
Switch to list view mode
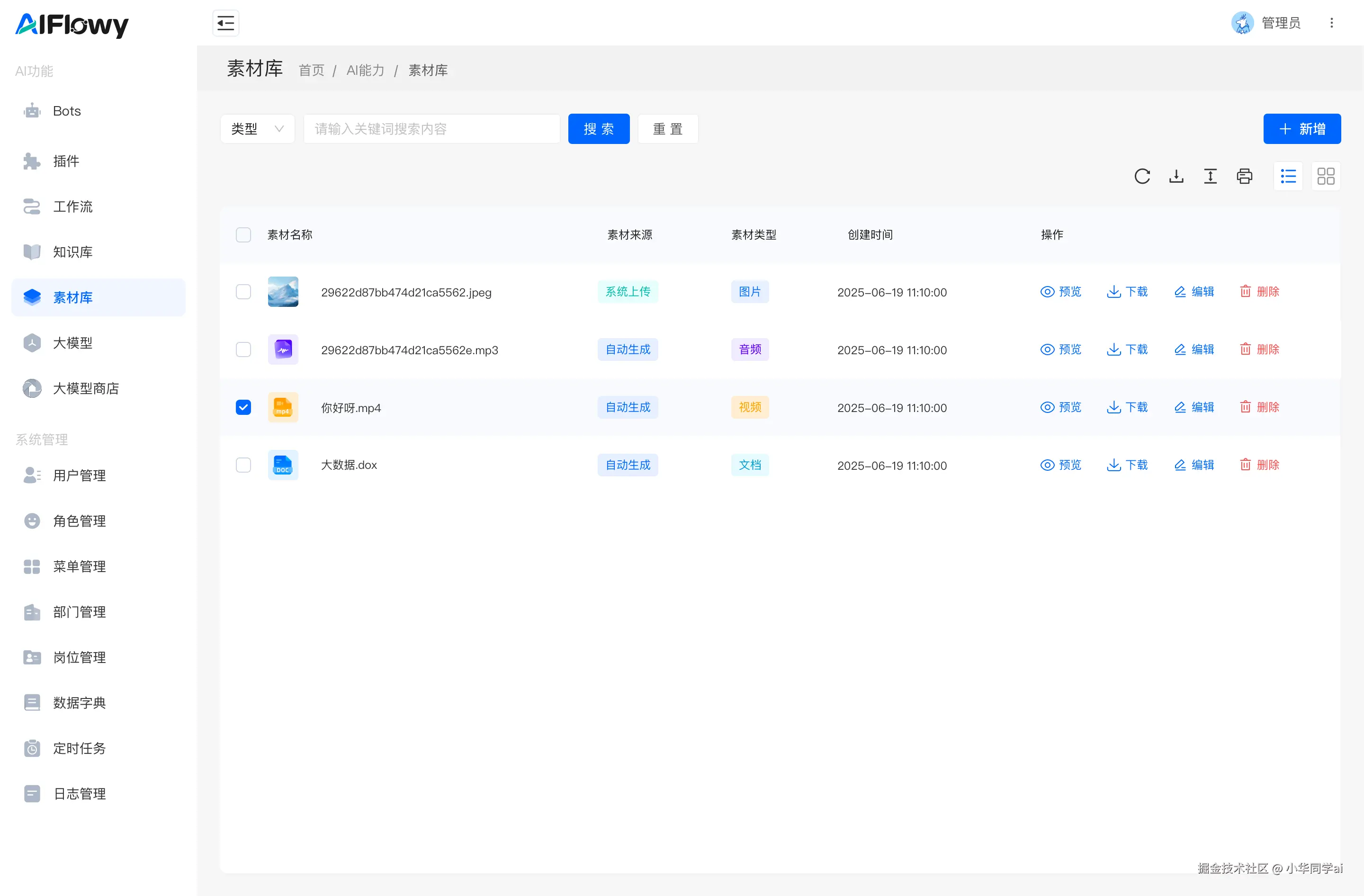pyautogui.click(x=1288, y=177)
